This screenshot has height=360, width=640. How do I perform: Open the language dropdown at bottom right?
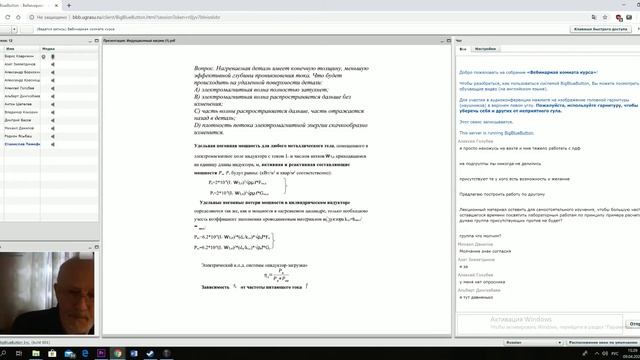click(x=533, y=342)
